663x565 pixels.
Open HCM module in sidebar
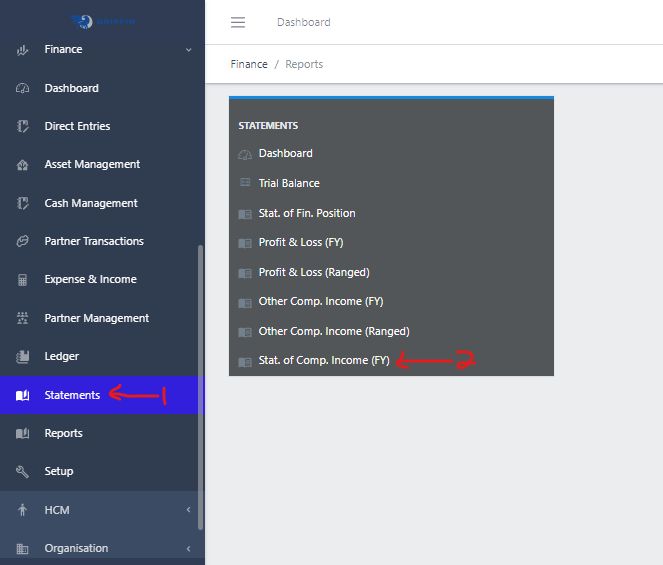click(x=57, y=510)
